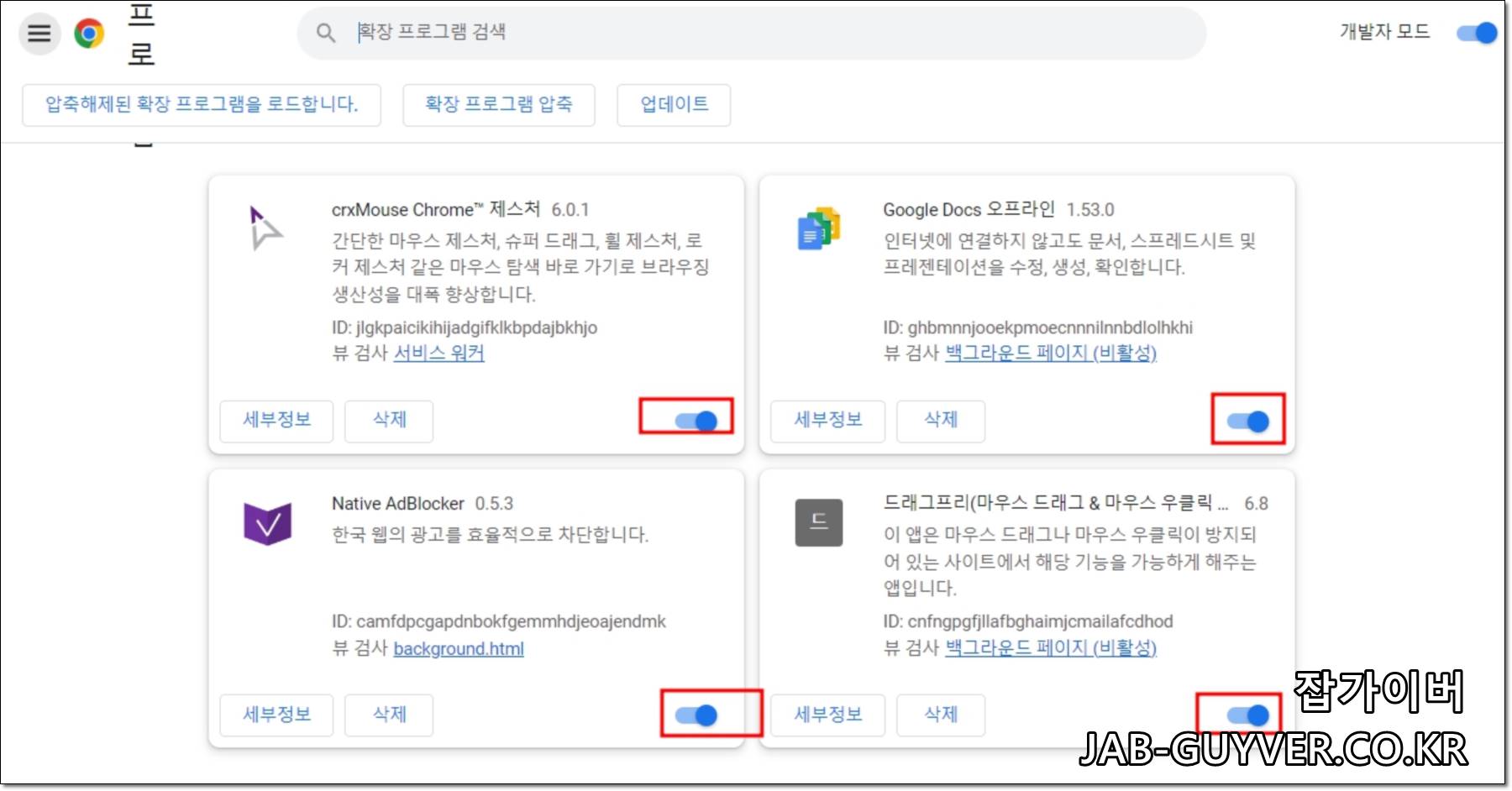Open 드래그프리 백그라운드 페이지 (비활성) link
Screen dimensions: 1512x791
[x=1051, y=647]
